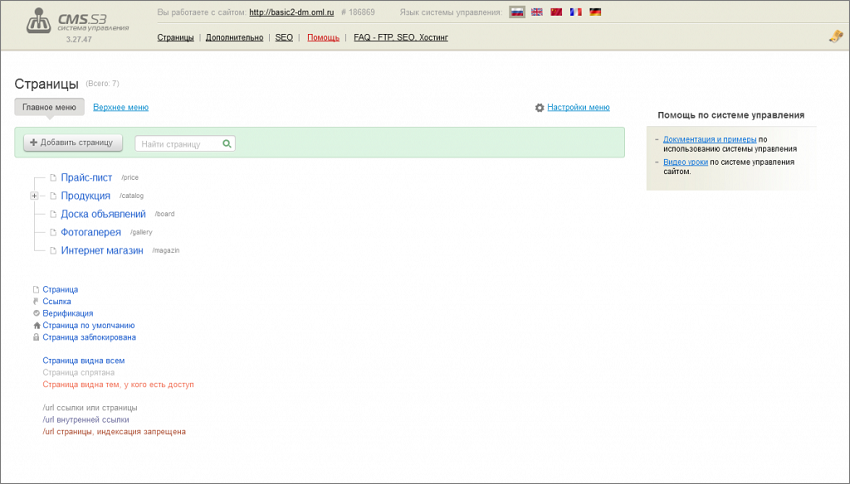Open the Дополнительно menu
Screen dimensions: 850x484
click(x=234, y=37)
